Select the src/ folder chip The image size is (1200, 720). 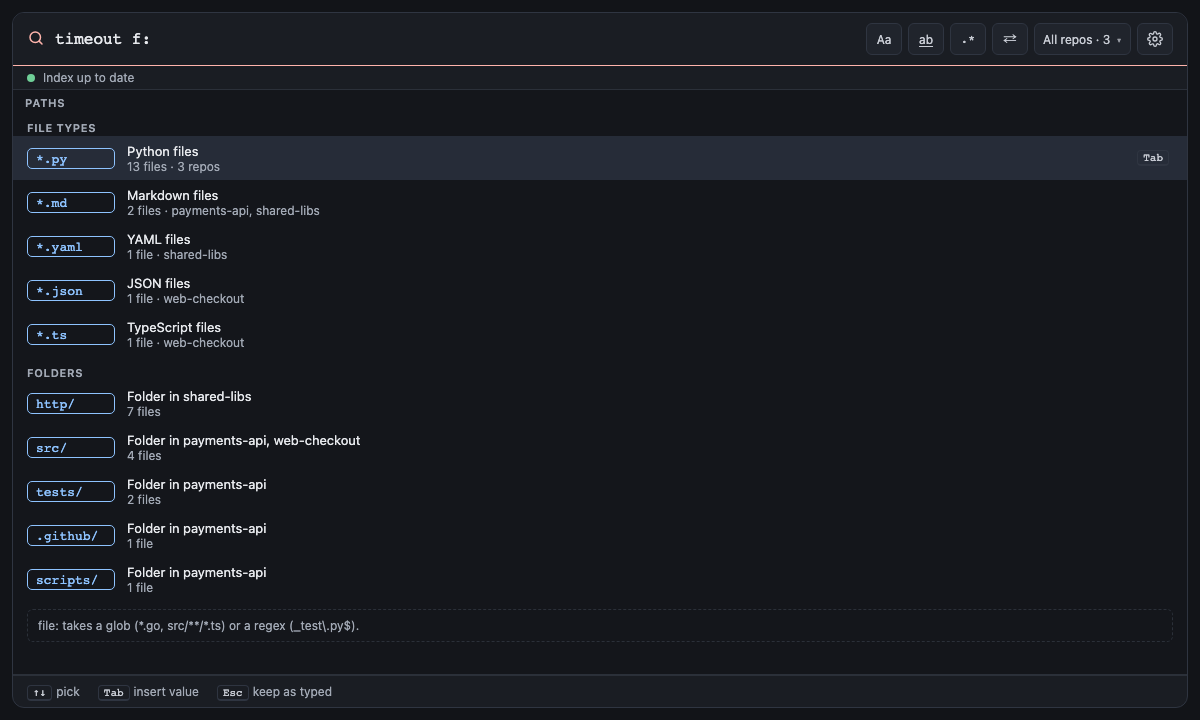pos(71,448)
